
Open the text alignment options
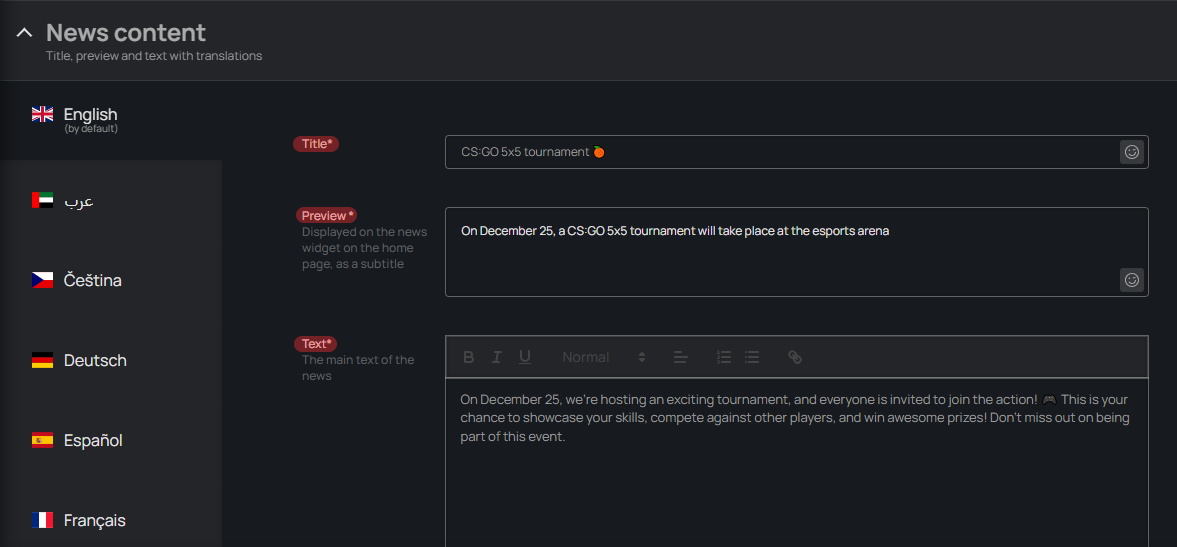pos(681,357)
